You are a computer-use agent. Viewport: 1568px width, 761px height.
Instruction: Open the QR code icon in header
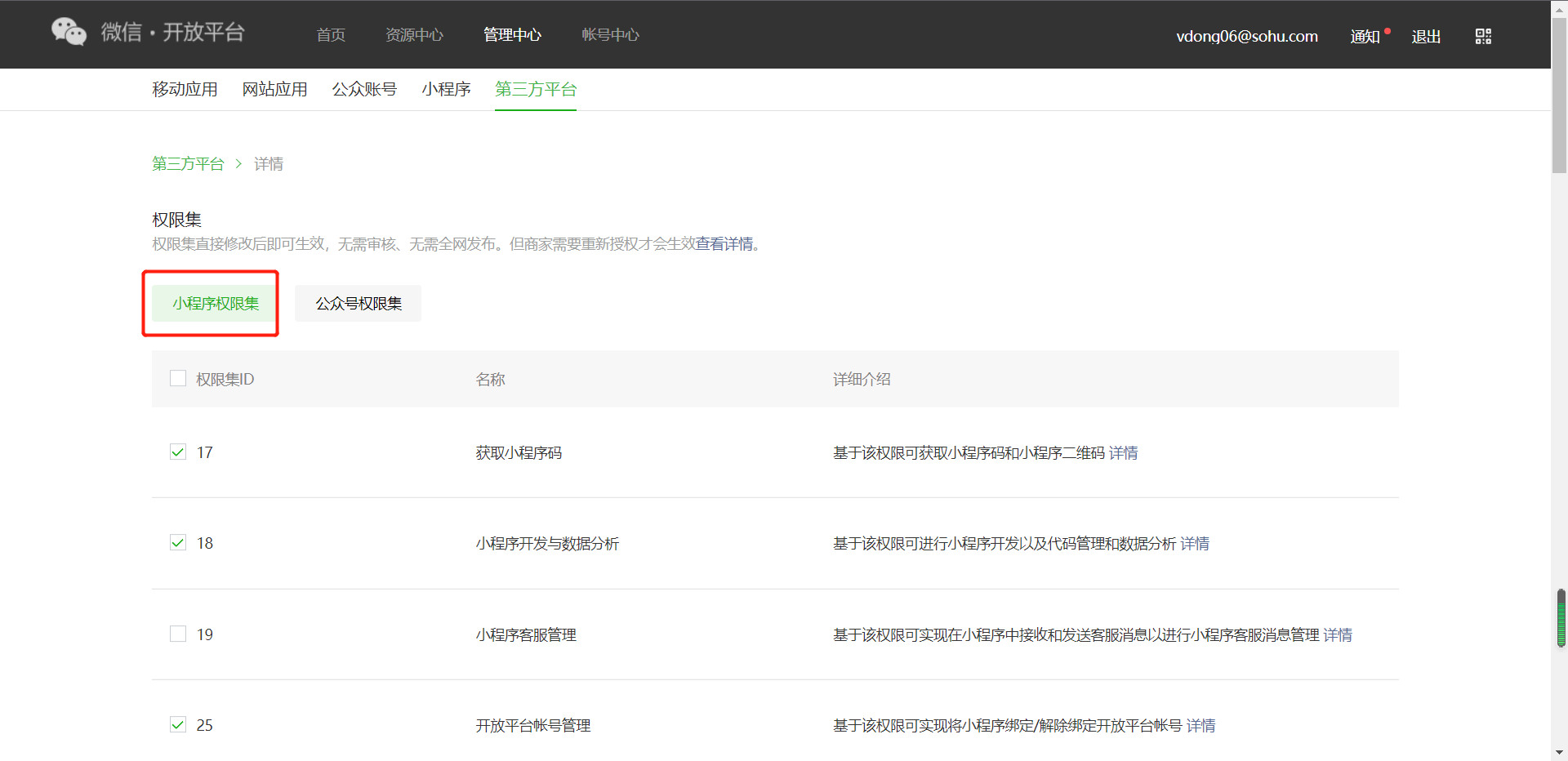coord(1483,36)
